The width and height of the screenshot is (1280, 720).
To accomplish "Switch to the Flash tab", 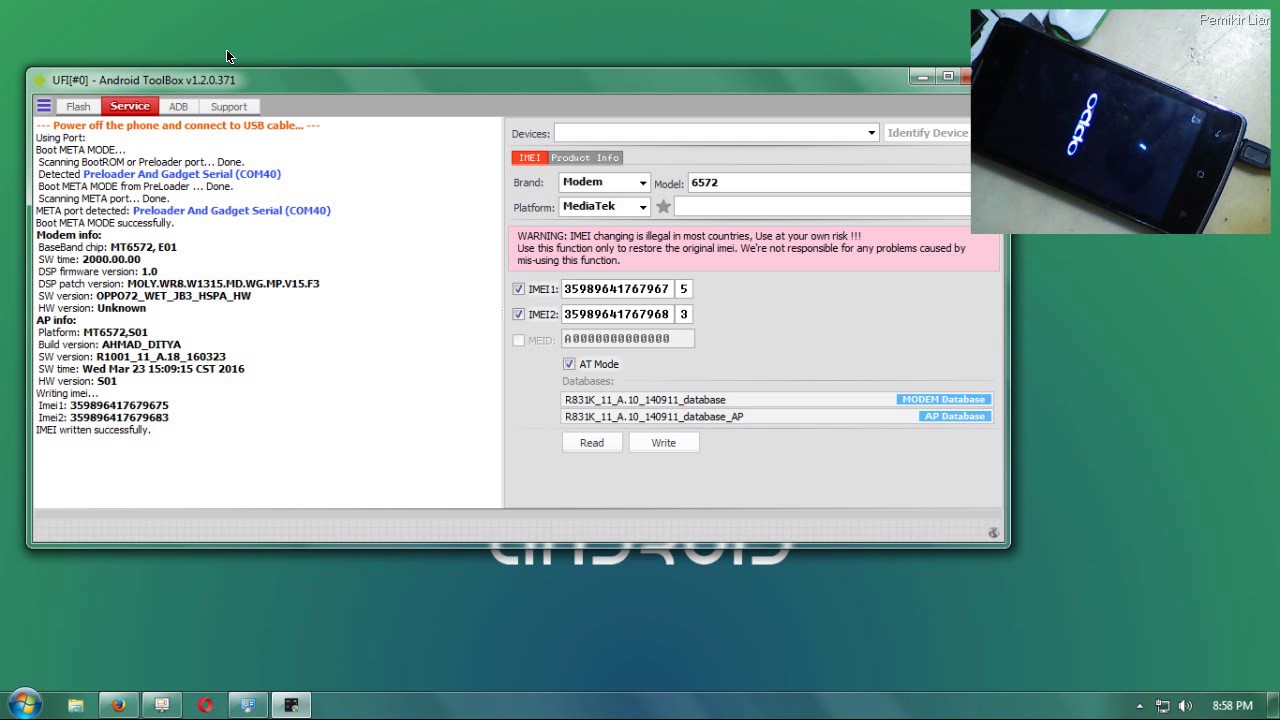I will (x=78, y=107).
